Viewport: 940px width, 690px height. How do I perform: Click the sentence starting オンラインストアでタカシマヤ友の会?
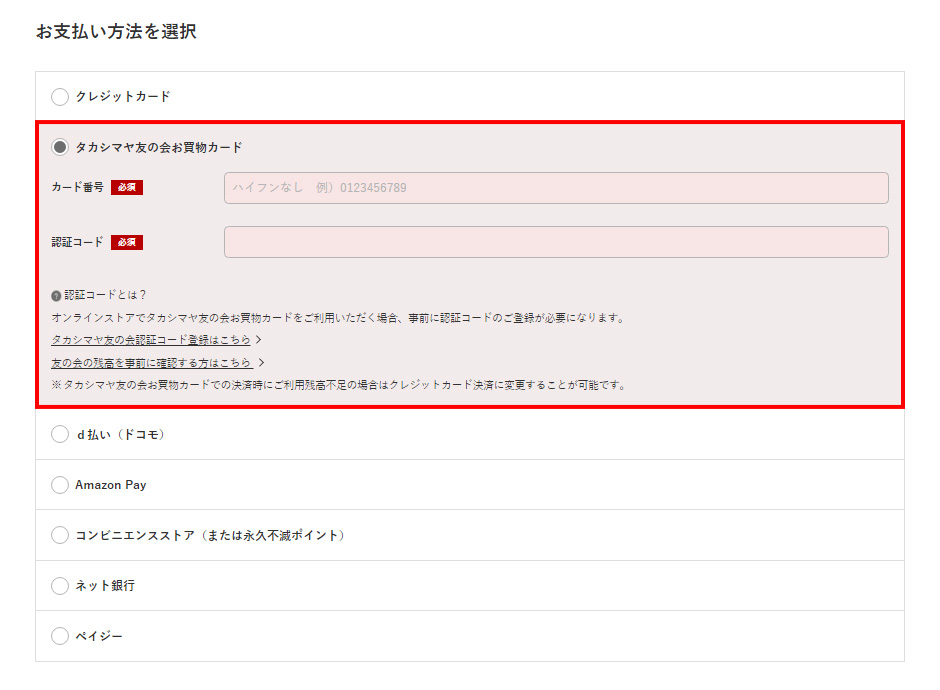coord(339,318)
